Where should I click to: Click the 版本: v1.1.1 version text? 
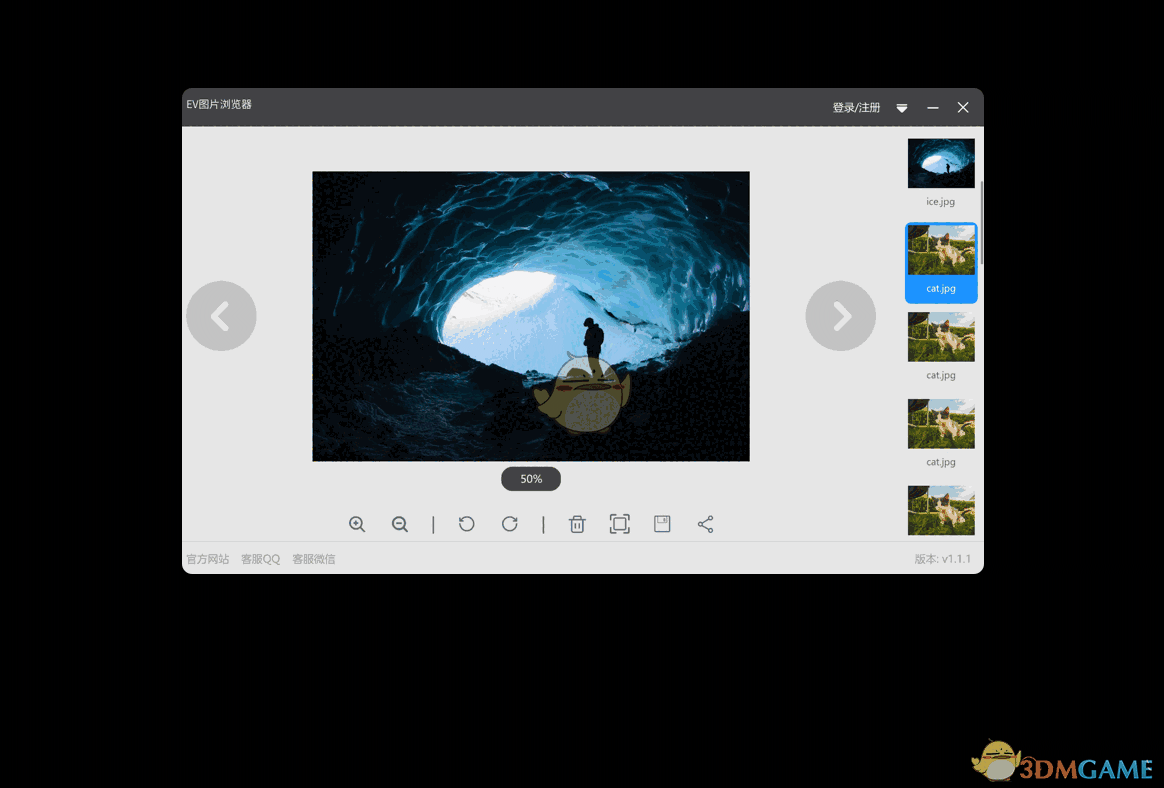(942, 559)
